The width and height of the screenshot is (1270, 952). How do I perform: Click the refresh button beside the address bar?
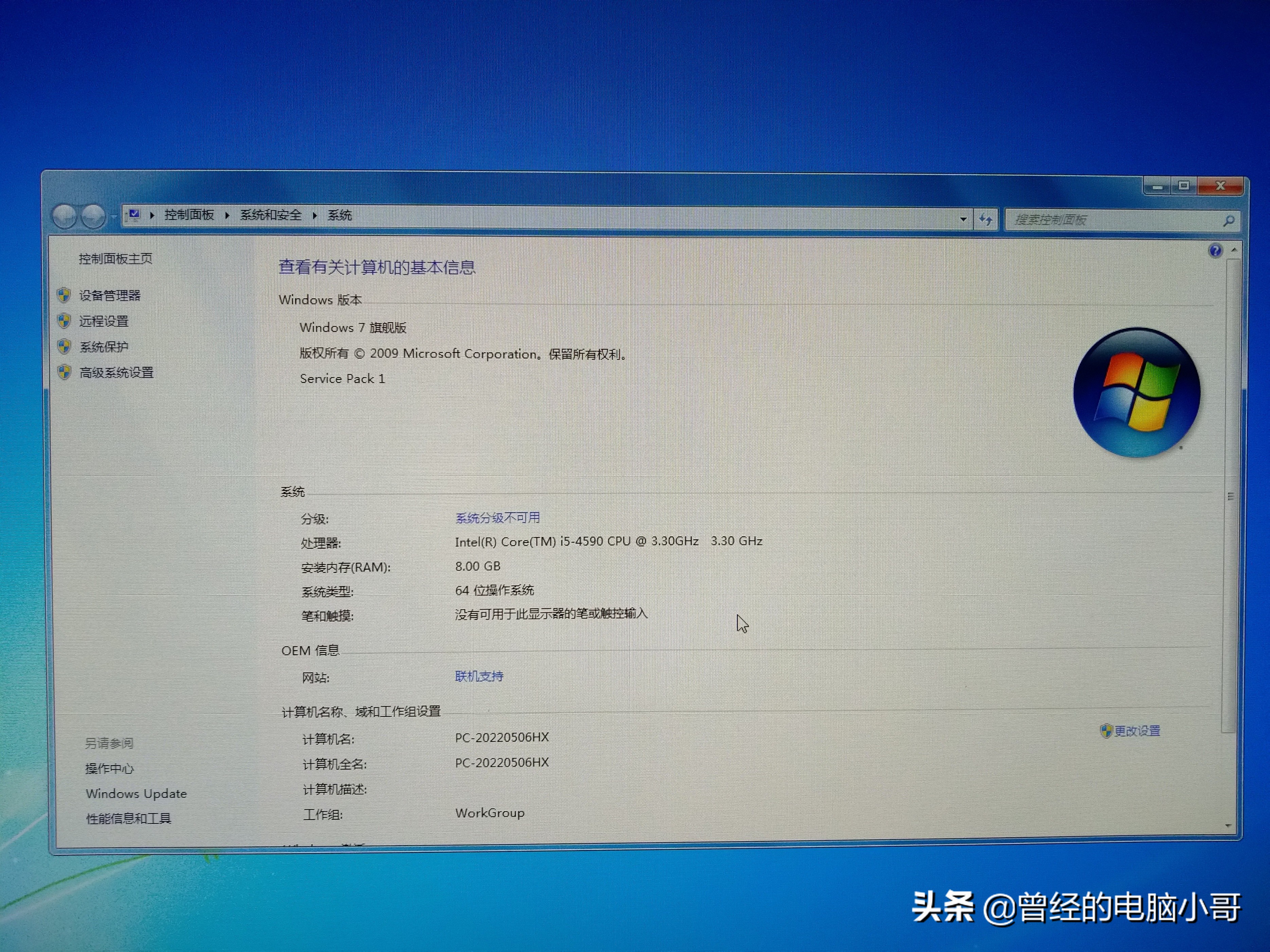[986, 219]
